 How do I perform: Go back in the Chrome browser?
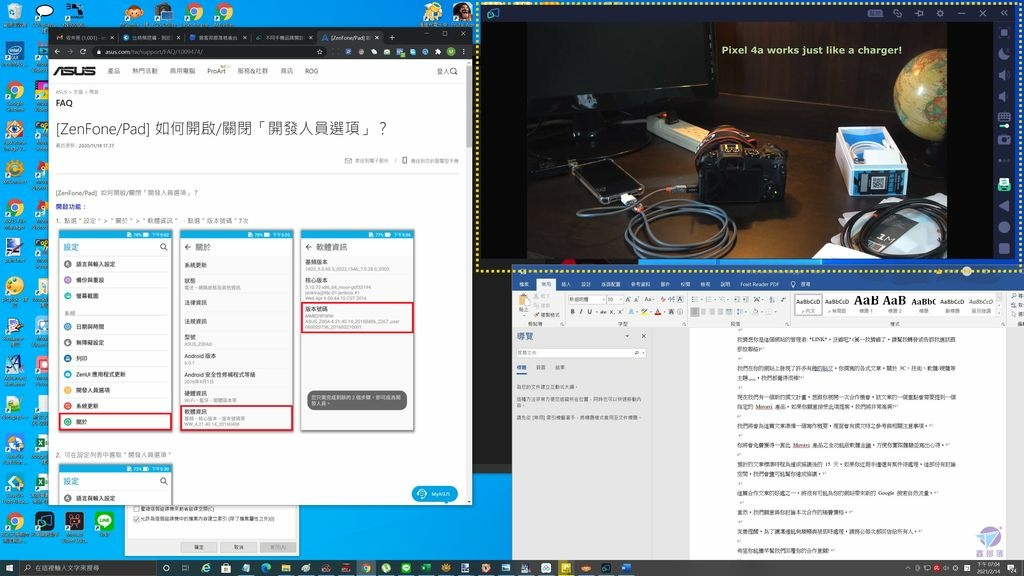click(x=57, y=52)
